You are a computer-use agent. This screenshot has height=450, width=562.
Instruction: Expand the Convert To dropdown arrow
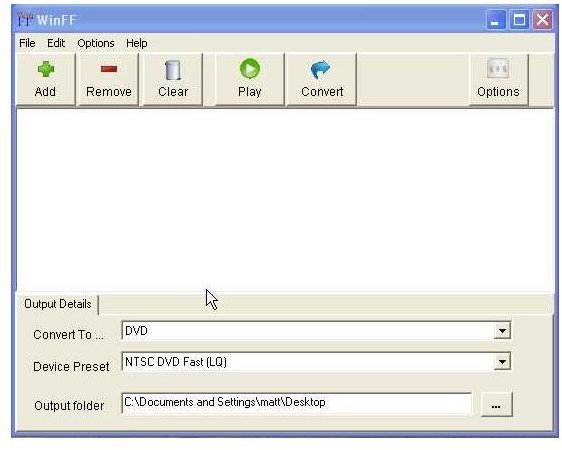point(502,331)
